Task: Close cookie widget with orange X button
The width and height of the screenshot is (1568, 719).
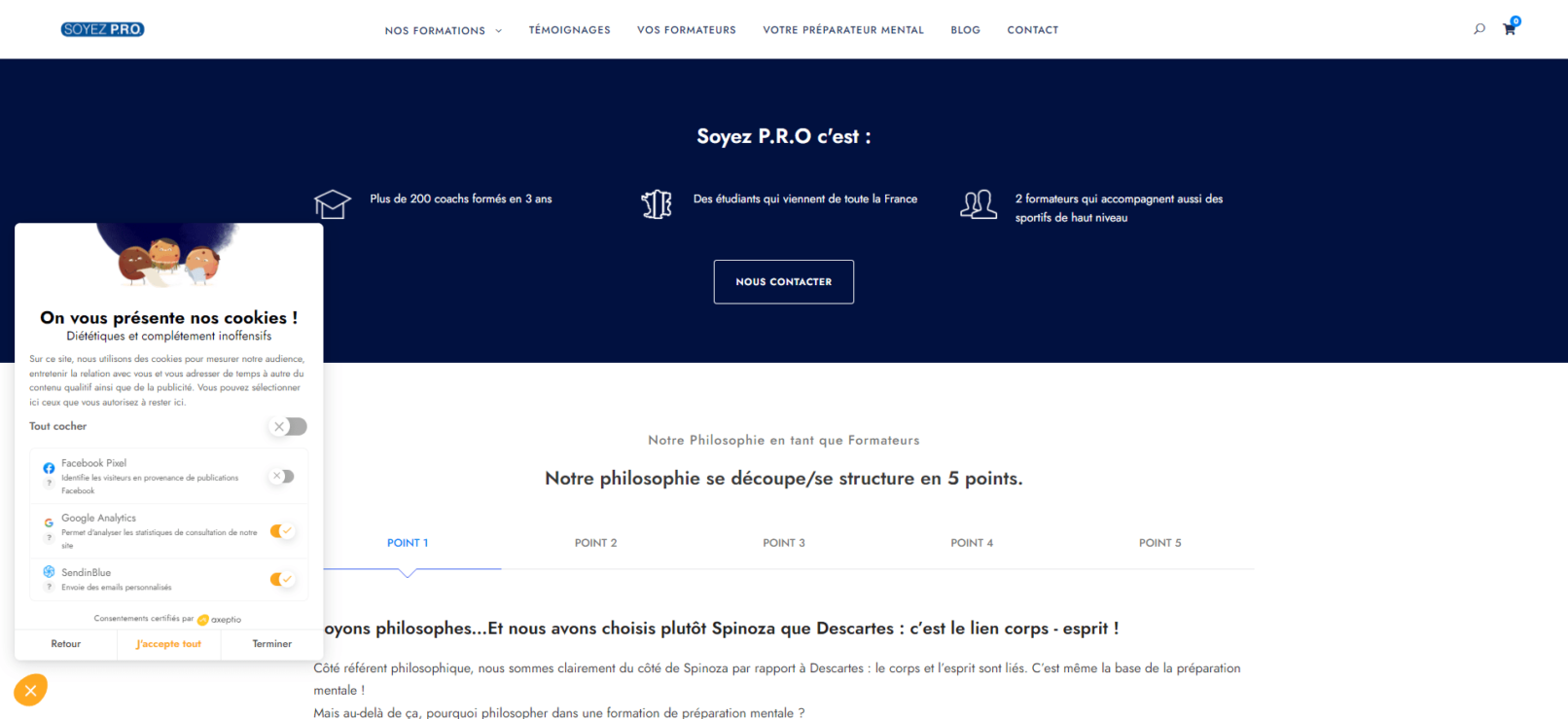Action: 30,691
